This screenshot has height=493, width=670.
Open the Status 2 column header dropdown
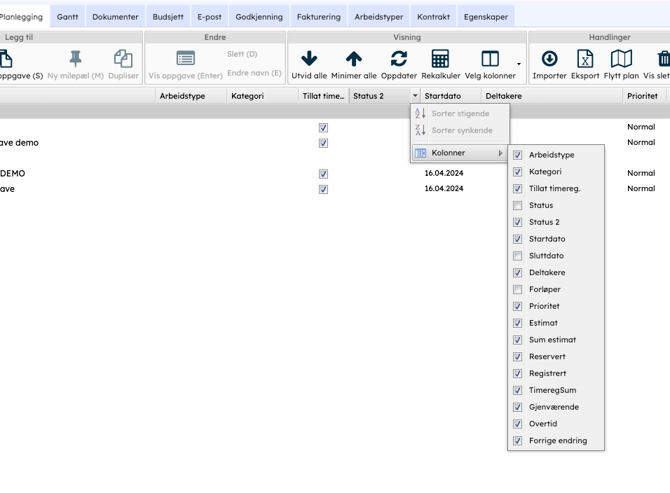click(x=415, y=96)
